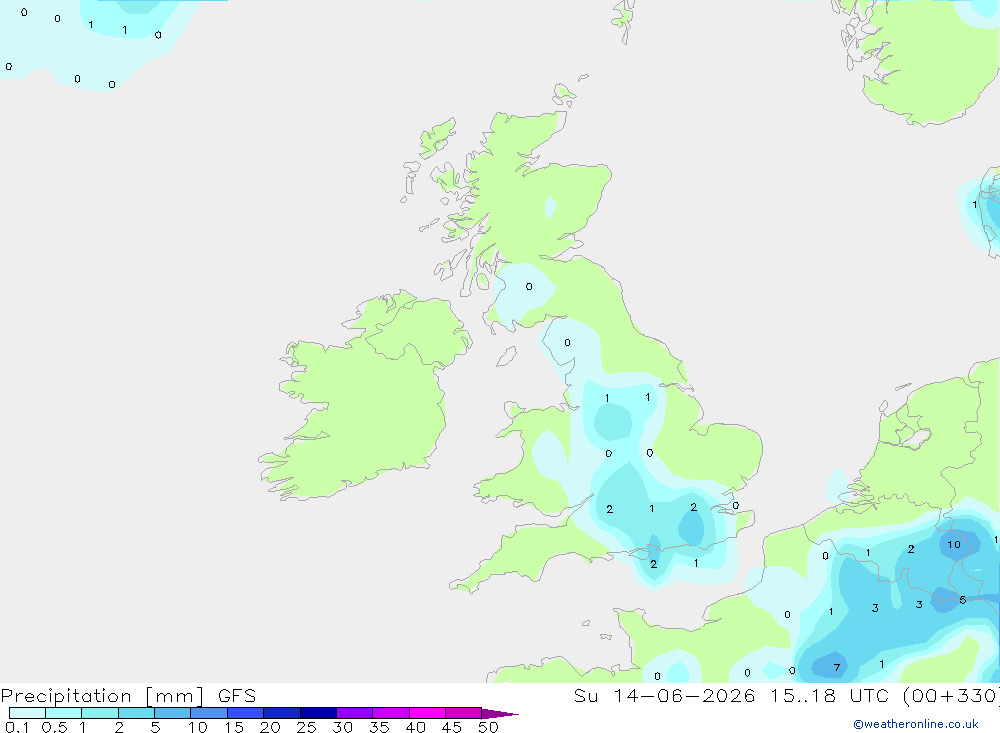Click the '45' legend scale label

(452, 727)
